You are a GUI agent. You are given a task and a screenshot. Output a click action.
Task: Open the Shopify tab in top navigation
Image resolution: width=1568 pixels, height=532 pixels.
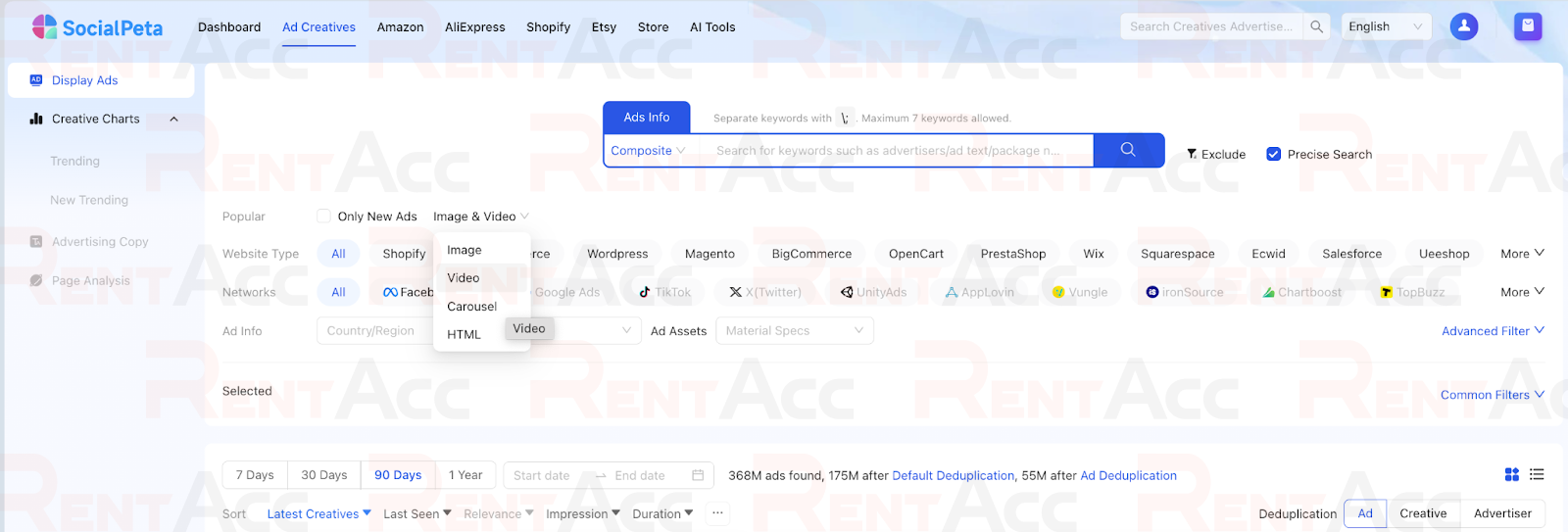(548, 27)
